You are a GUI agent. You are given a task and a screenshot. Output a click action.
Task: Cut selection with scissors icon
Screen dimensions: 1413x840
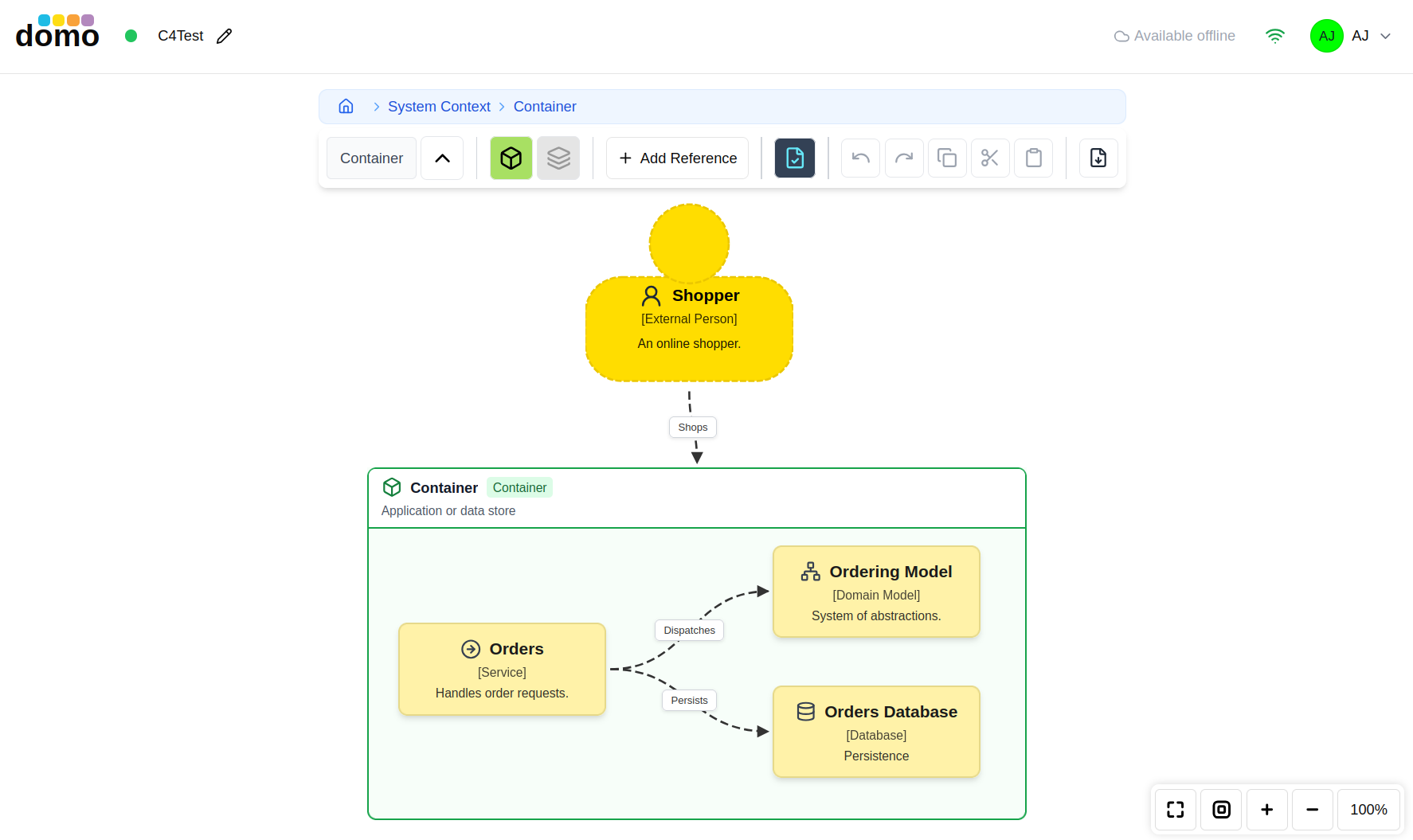(990, 158)
